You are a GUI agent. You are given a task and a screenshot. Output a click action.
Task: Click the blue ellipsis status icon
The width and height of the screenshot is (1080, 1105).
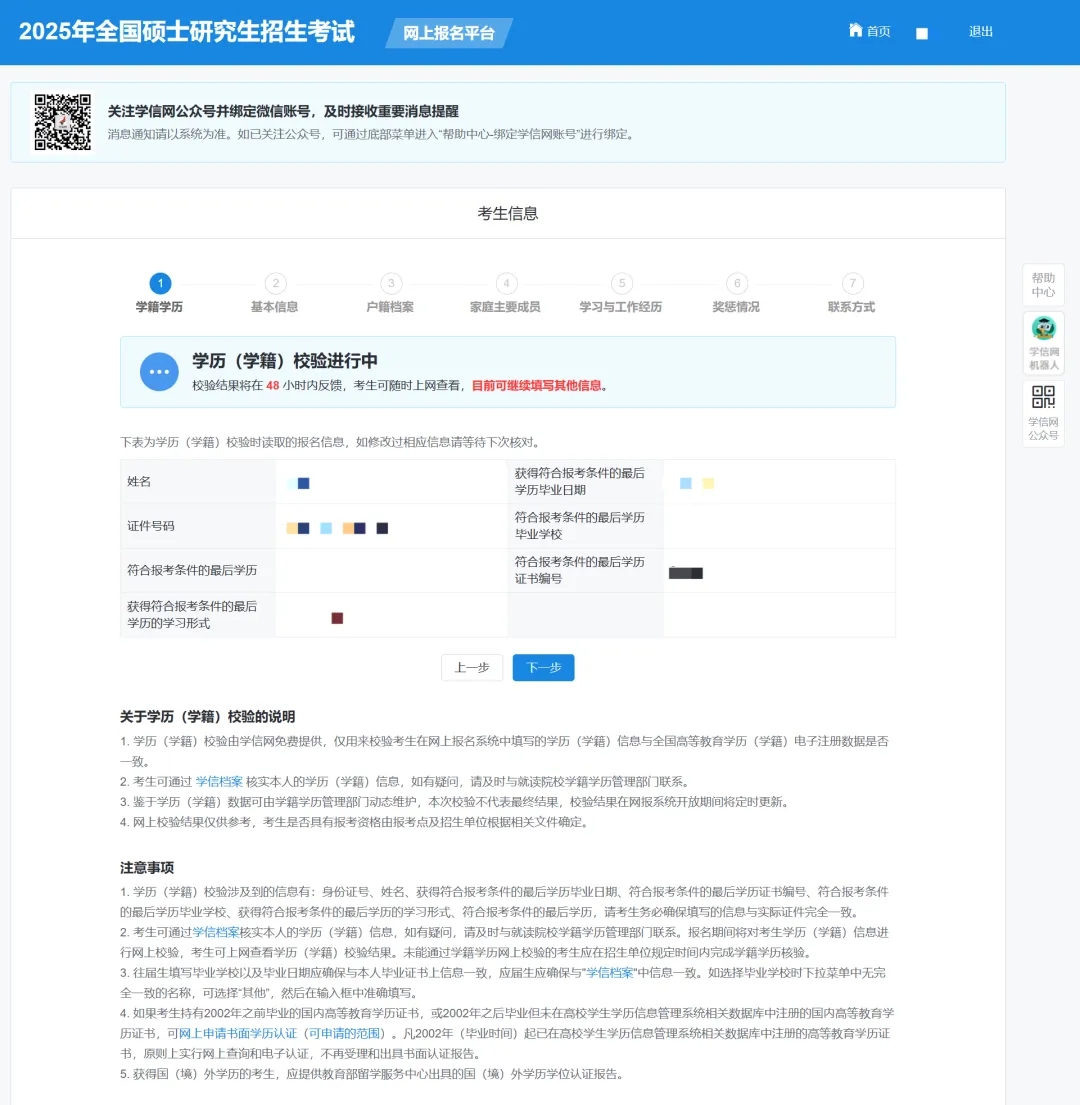(x=159, y=372)
